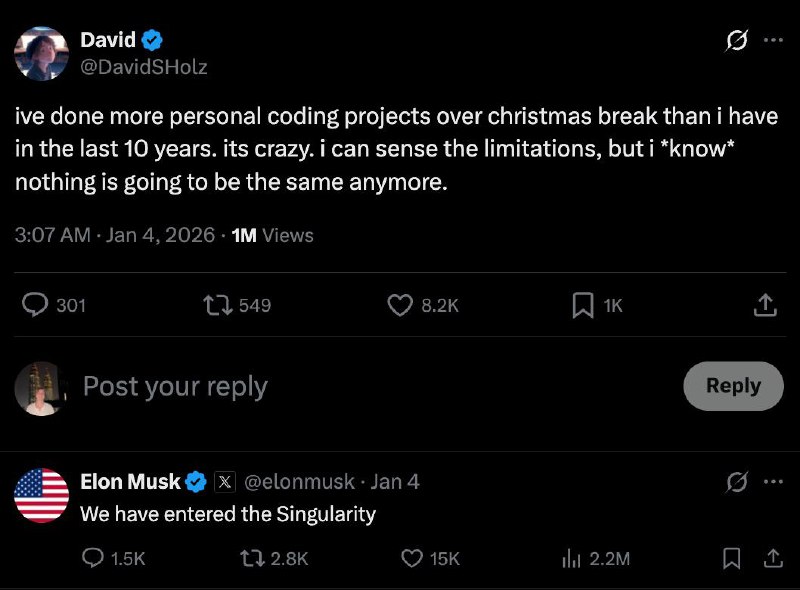Screen dimensions: 800x590
Task: Click the X affiliation badge beside Elon Musk
Action: pyautogui.click(x=224, y=482)
